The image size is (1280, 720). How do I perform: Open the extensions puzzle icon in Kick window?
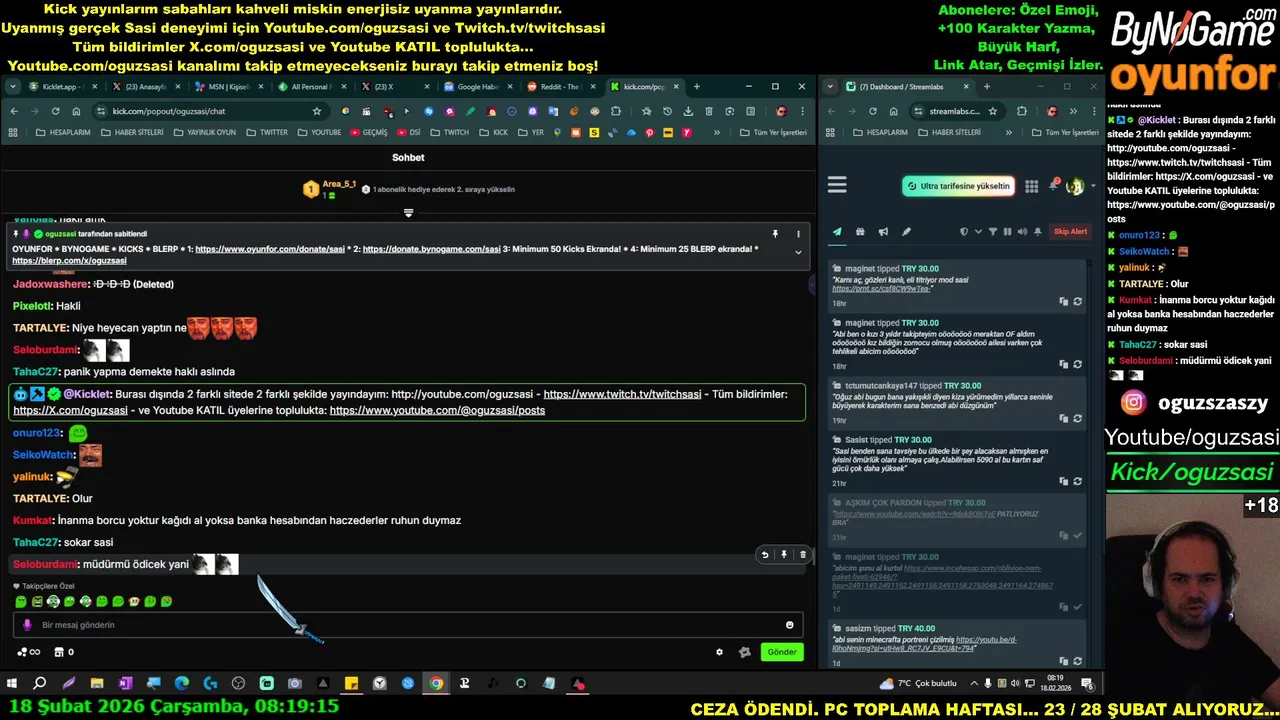[x=616, y=111]
